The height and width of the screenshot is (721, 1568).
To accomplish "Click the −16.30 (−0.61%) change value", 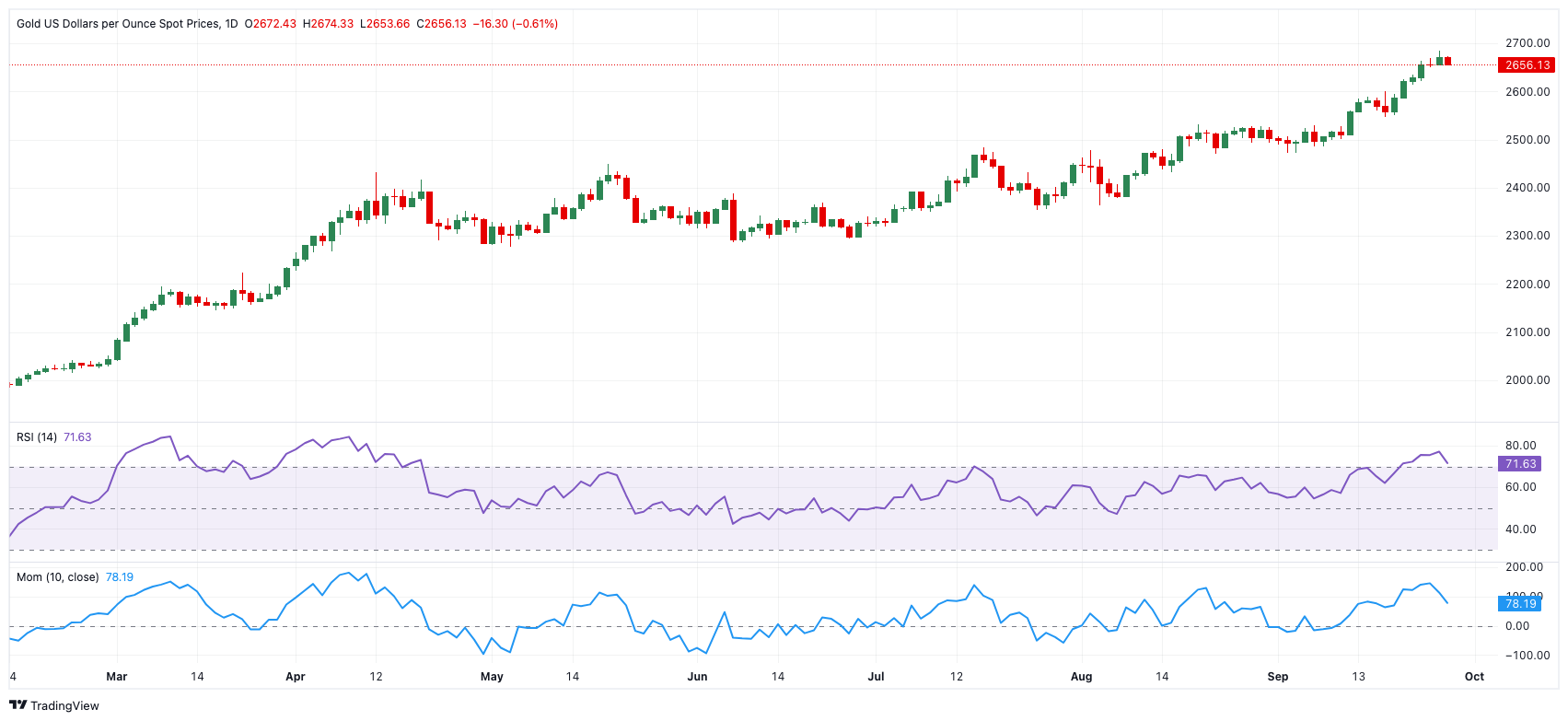I will [x=515, y=24].
